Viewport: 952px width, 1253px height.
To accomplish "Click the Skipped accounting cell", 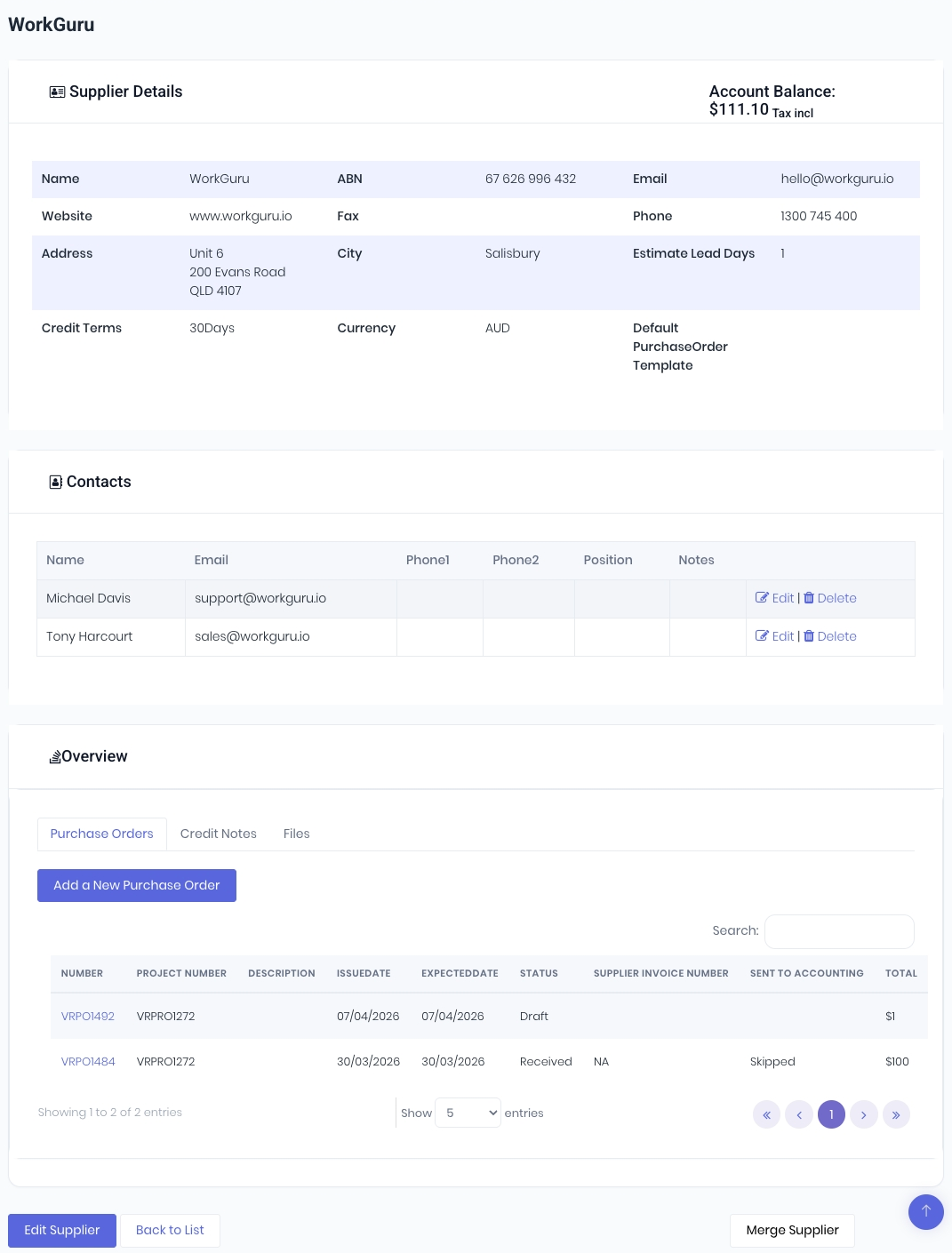I will point(772,1062).
